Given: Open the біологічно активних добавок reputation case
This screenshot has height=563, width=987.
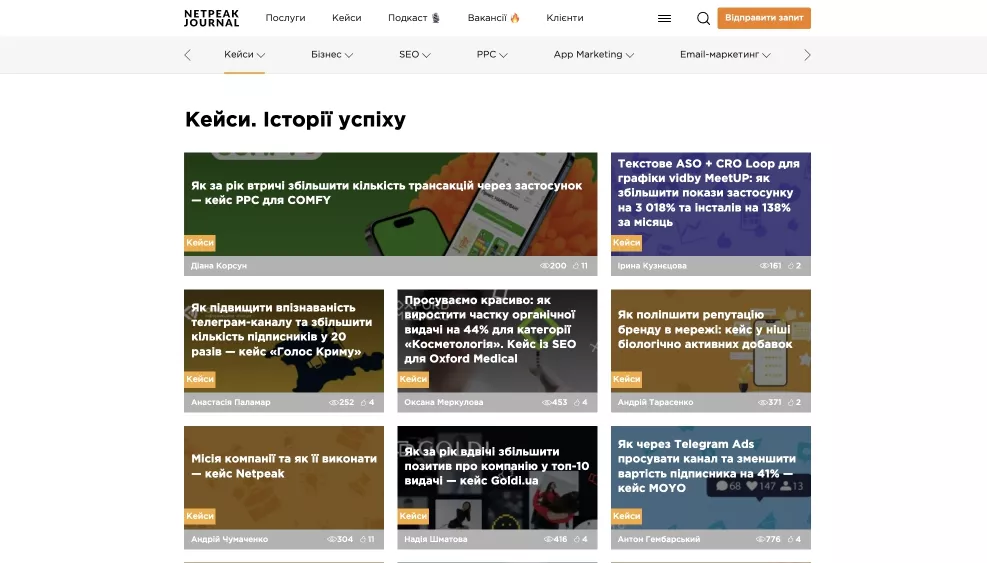Looking at the screenshot, I should (705, 329).
